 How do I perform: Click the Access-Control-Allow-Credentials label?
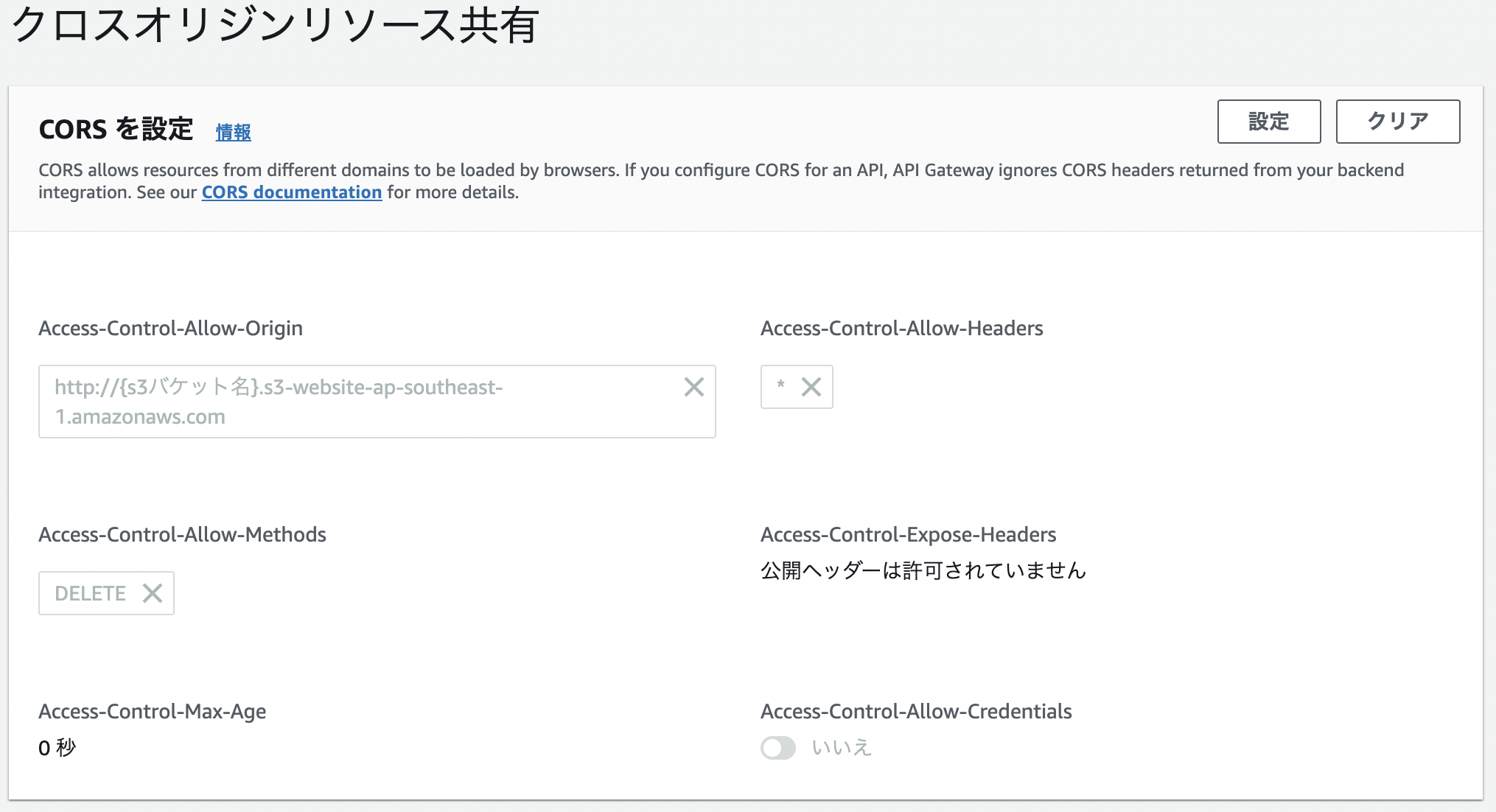pos(916,712)
